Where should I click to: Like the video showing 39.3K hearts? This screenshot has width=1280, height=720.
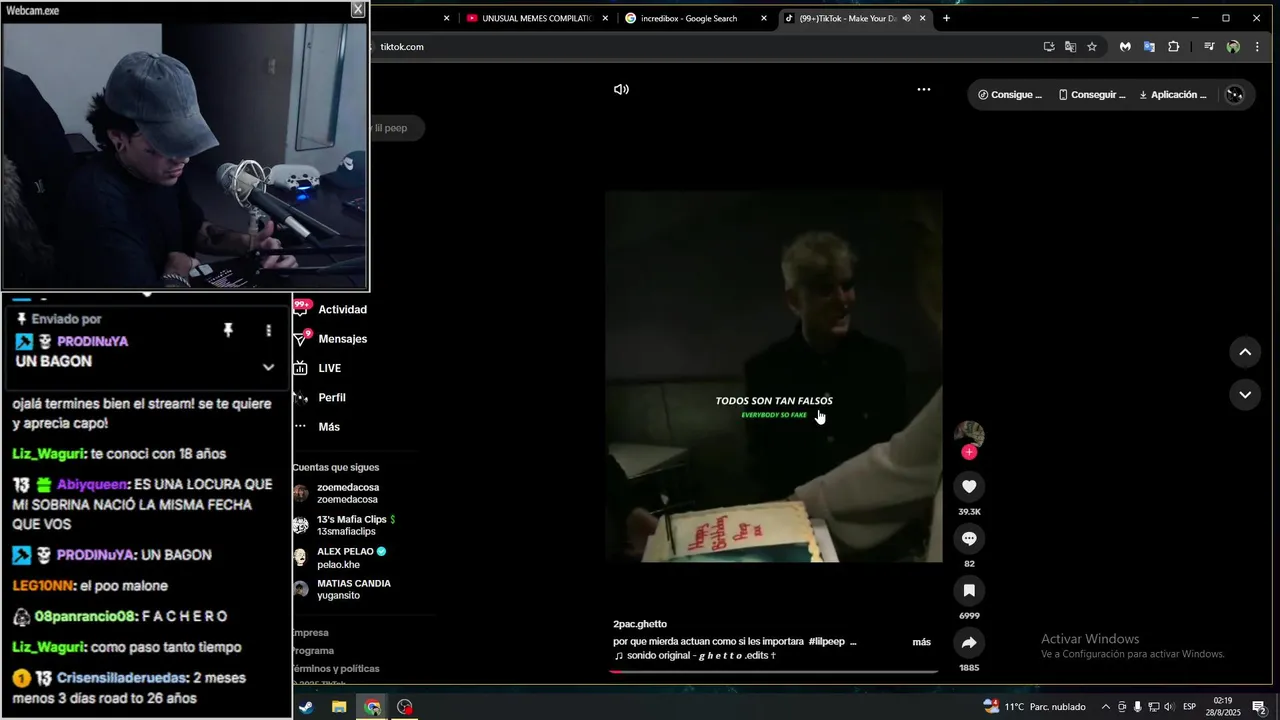(969, 486)
